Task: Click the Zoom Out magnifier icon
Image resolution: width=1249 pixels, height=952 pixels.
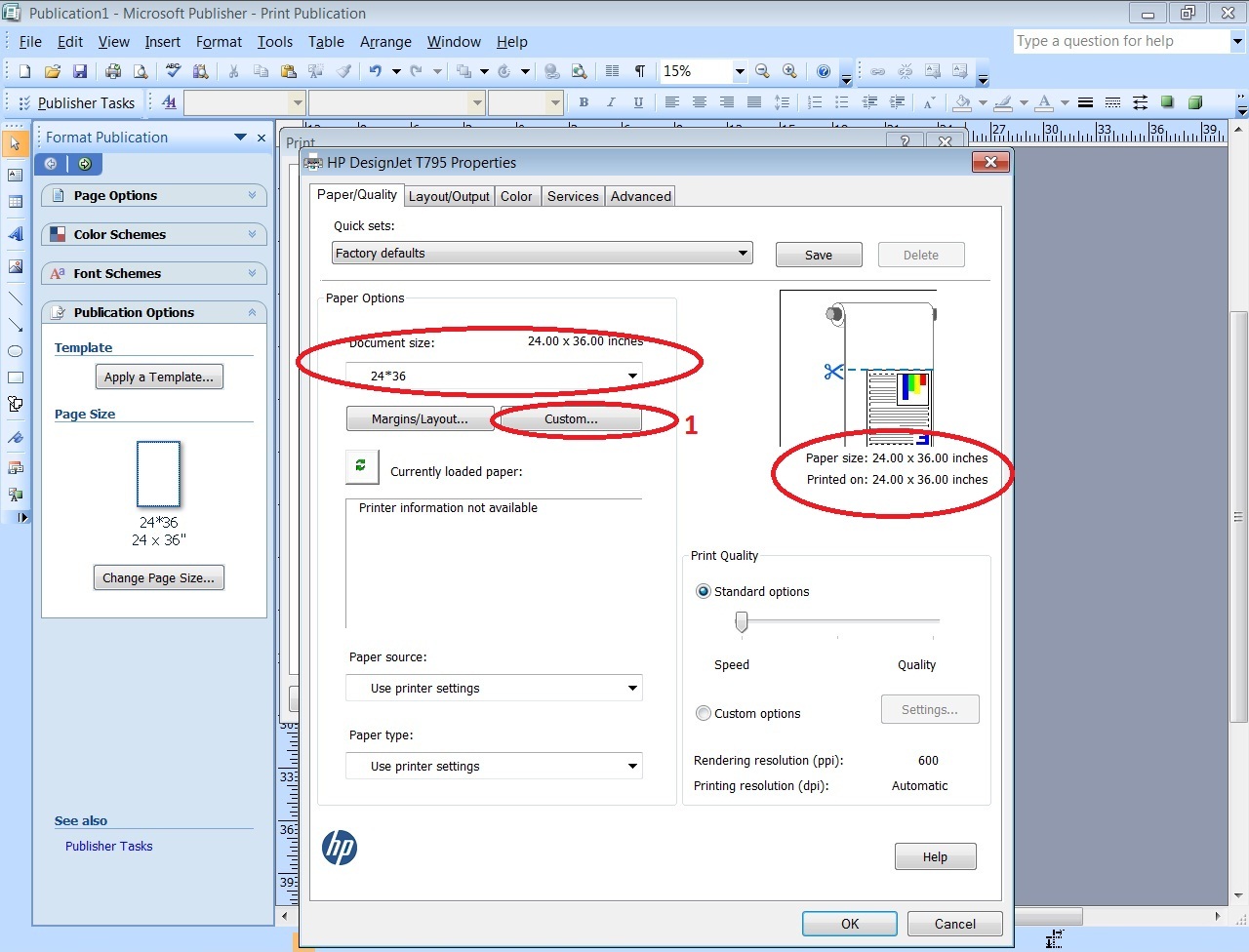Action: click(x=763, y=71)
